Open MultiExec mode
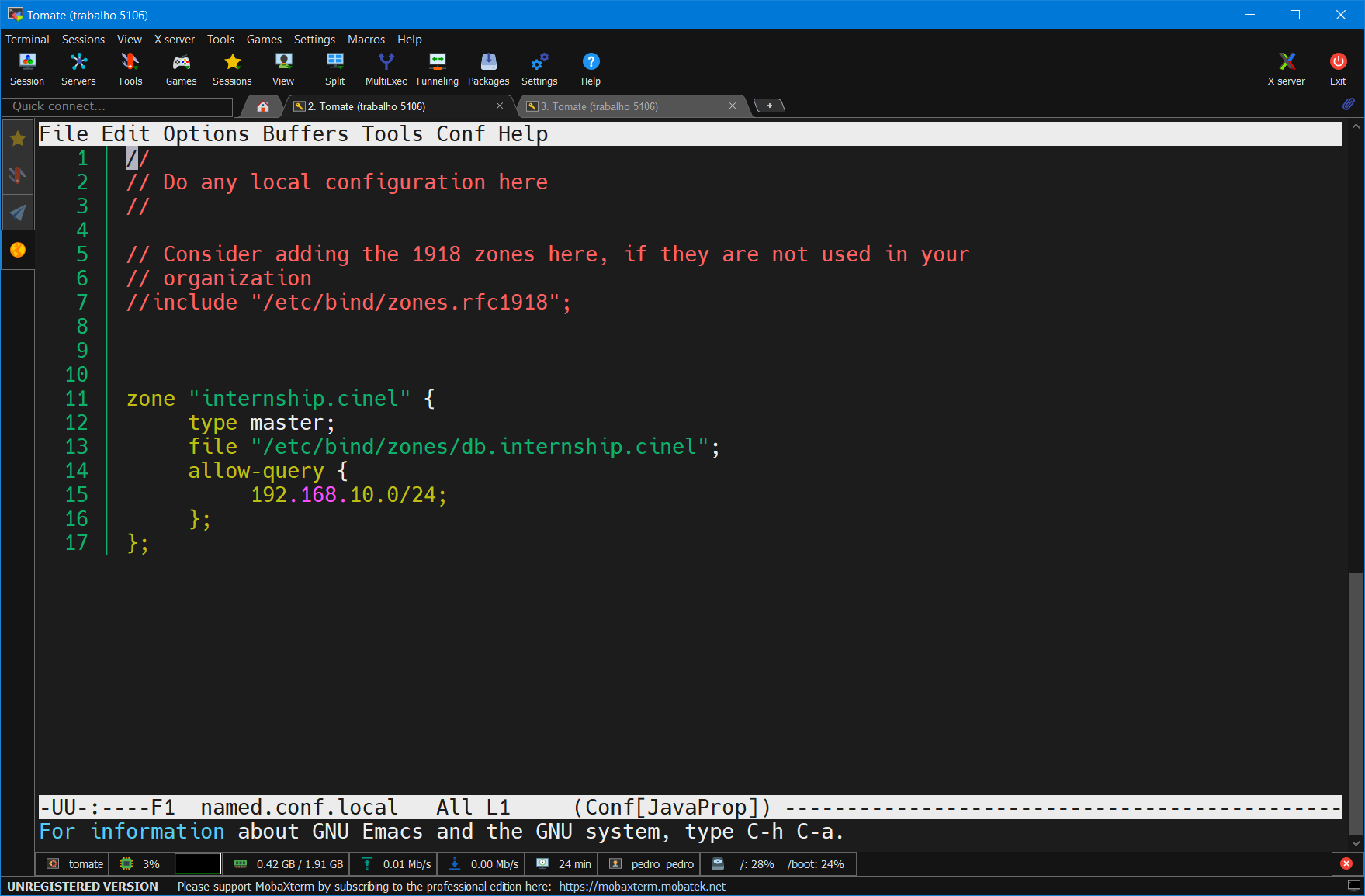The height and width of the screenshot is (896, 1365). click(x=385, y=68)
